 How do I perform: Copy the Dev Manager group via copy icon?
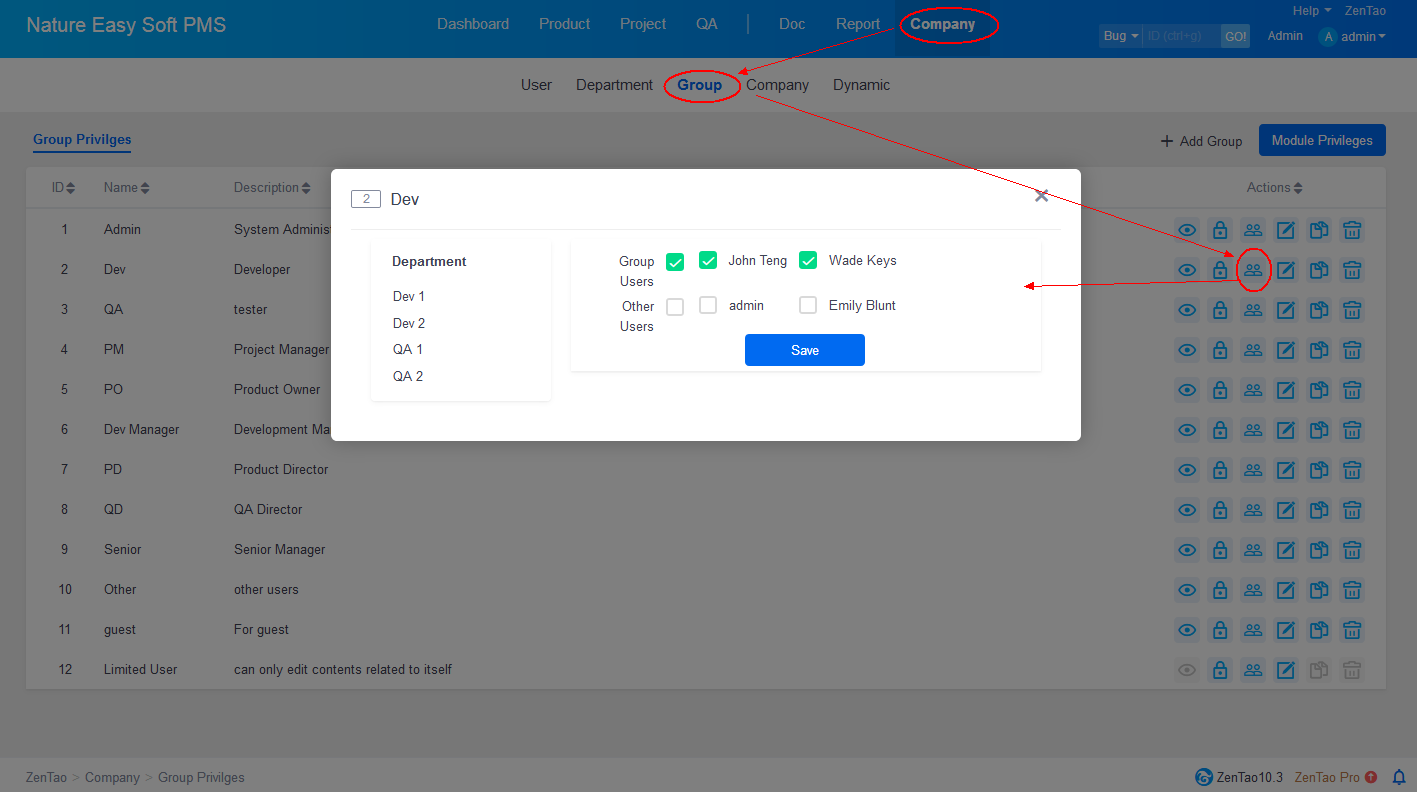pyautogui.click(x=1319, y=430)
